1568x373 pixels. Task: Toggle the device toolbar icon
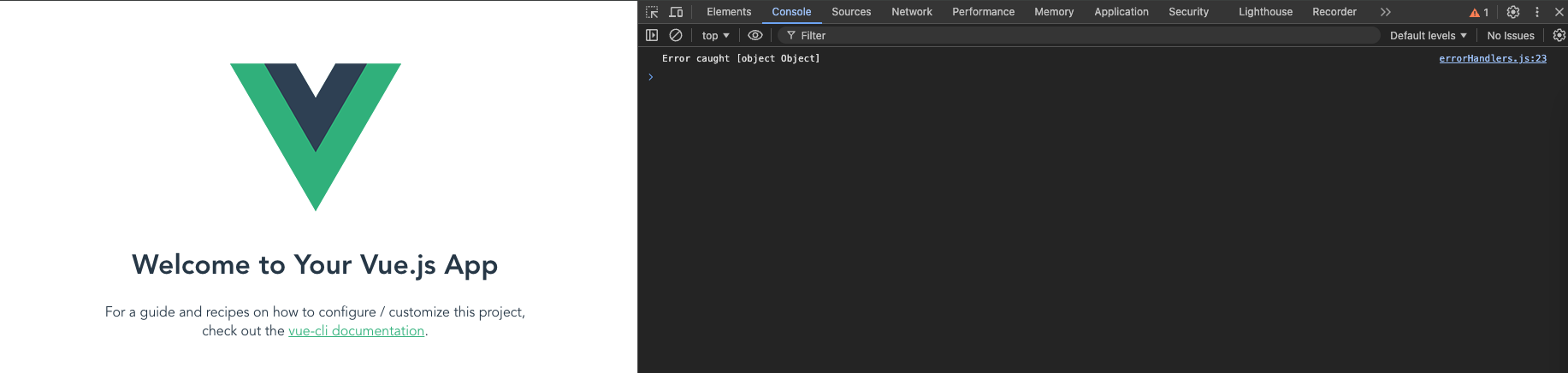pos(676,12)
